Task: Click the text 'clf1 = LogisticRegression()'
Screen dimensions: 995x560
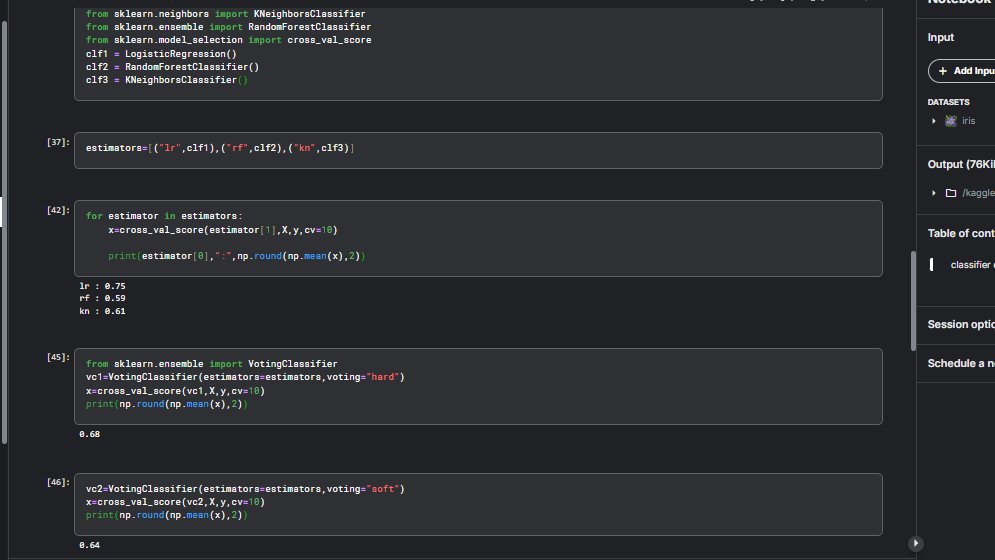Action: 161,54
